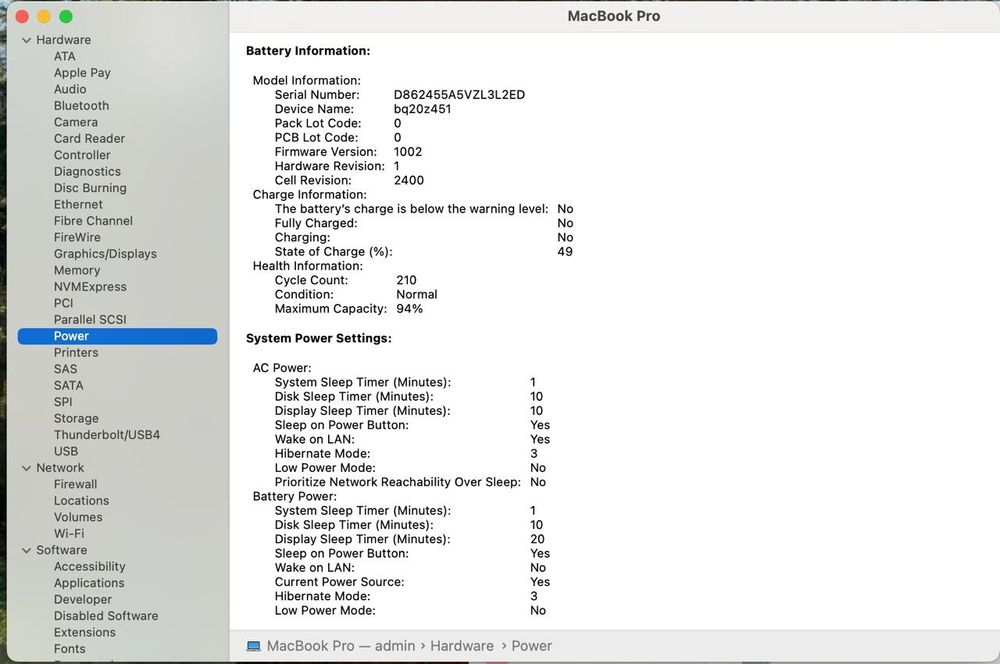Click the Cell Revision value 2400
1000x664 pixels.
point(409,181)
